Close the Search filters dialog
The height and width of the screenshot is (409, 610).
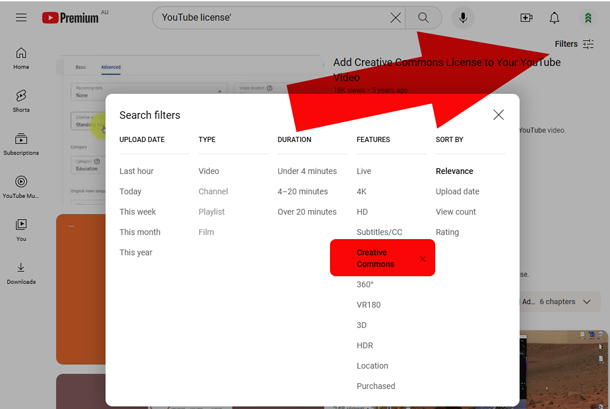tap(498, 115)
